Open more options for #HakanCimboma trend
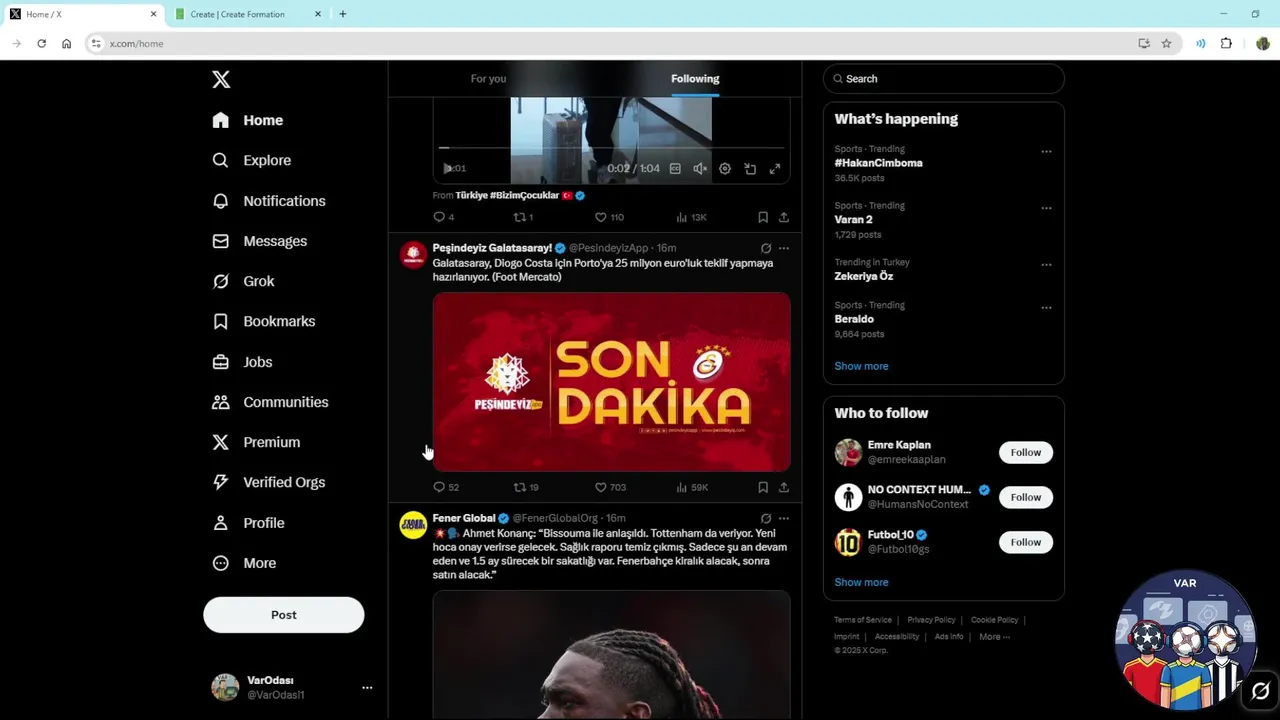This screenshot has width=1280, height=720. pyautogui.click(x=1046, y=152)
